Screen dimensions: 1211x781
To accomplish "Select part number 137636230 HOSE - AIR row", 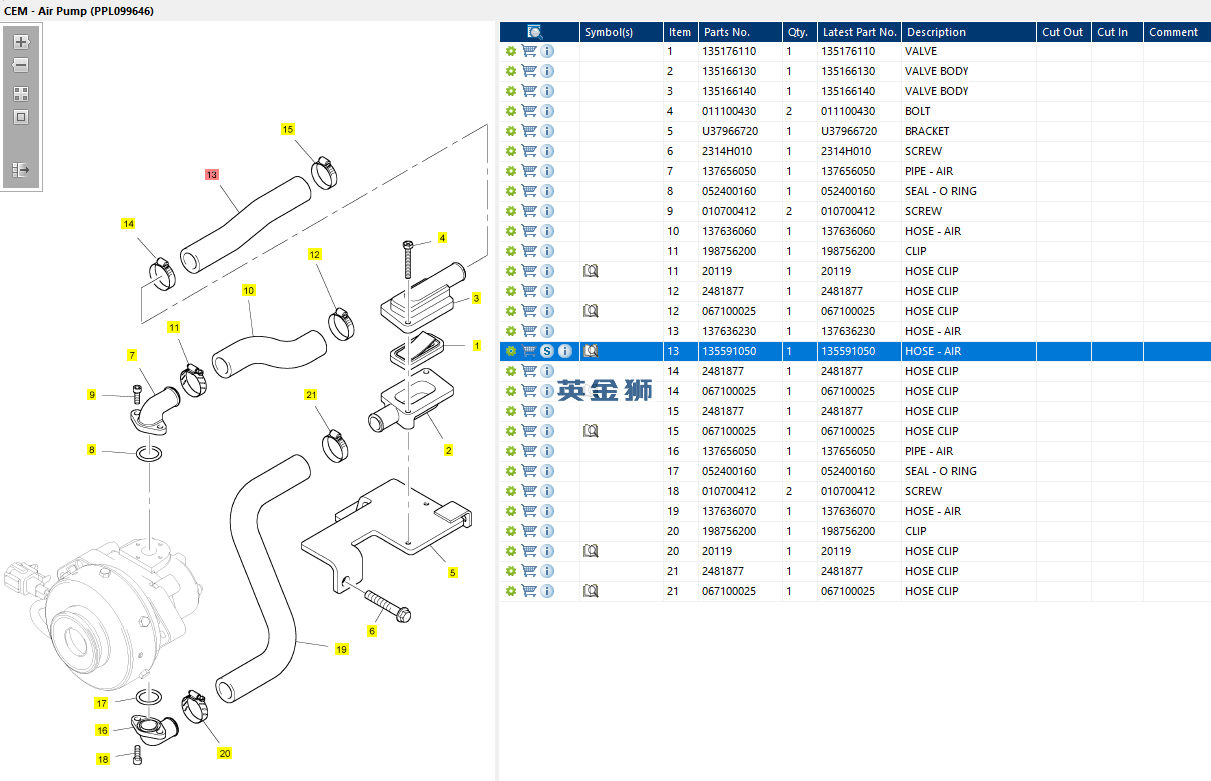I will pos(855,331).
